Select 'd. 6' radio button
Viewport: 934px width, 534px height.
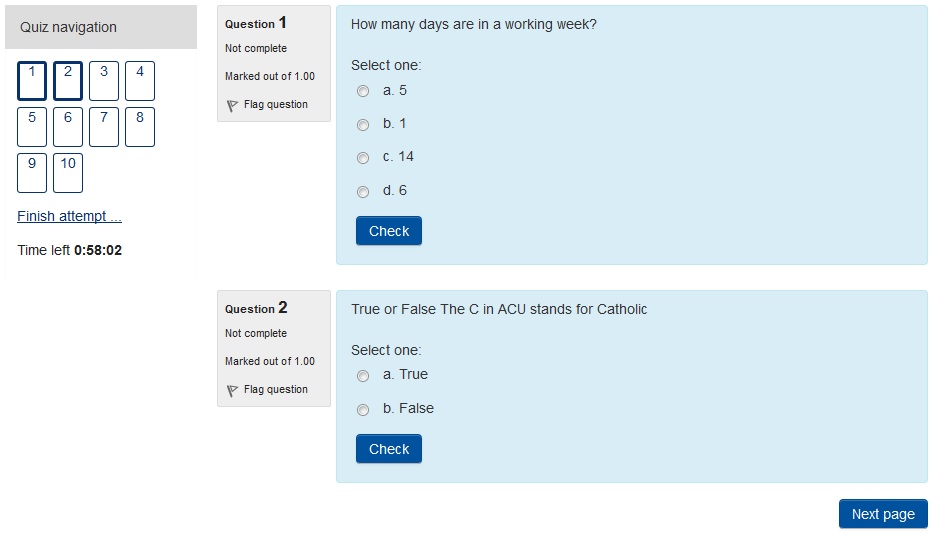[363, 192]
